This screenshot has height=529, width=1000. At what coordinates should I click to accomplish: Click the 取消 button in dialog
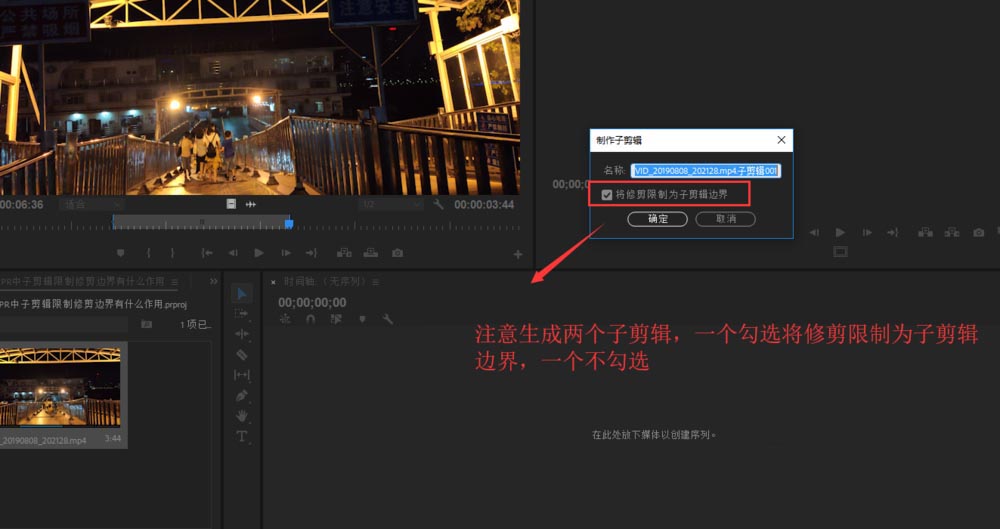point(725,219)
